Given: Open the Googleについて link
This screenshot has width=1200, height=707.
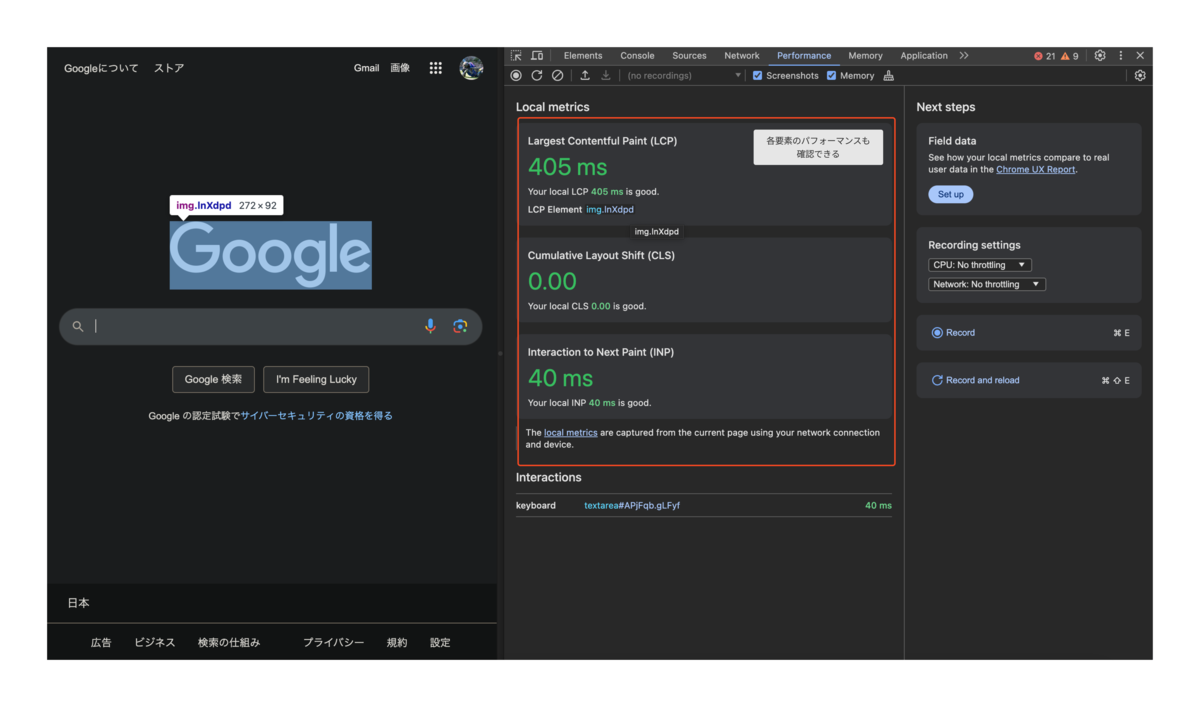Looking at the screenshot, I should tap(101, 68).
